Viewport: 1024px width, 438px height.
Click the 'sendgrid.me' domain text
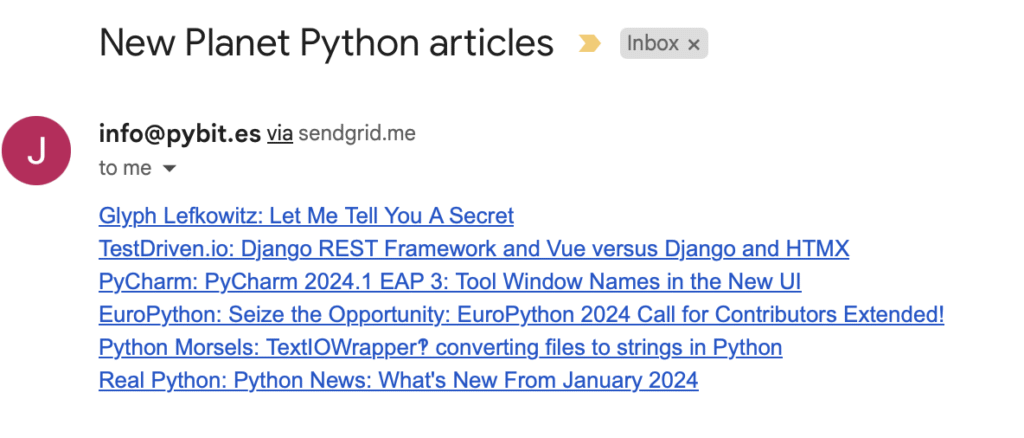tap(357, 133)
